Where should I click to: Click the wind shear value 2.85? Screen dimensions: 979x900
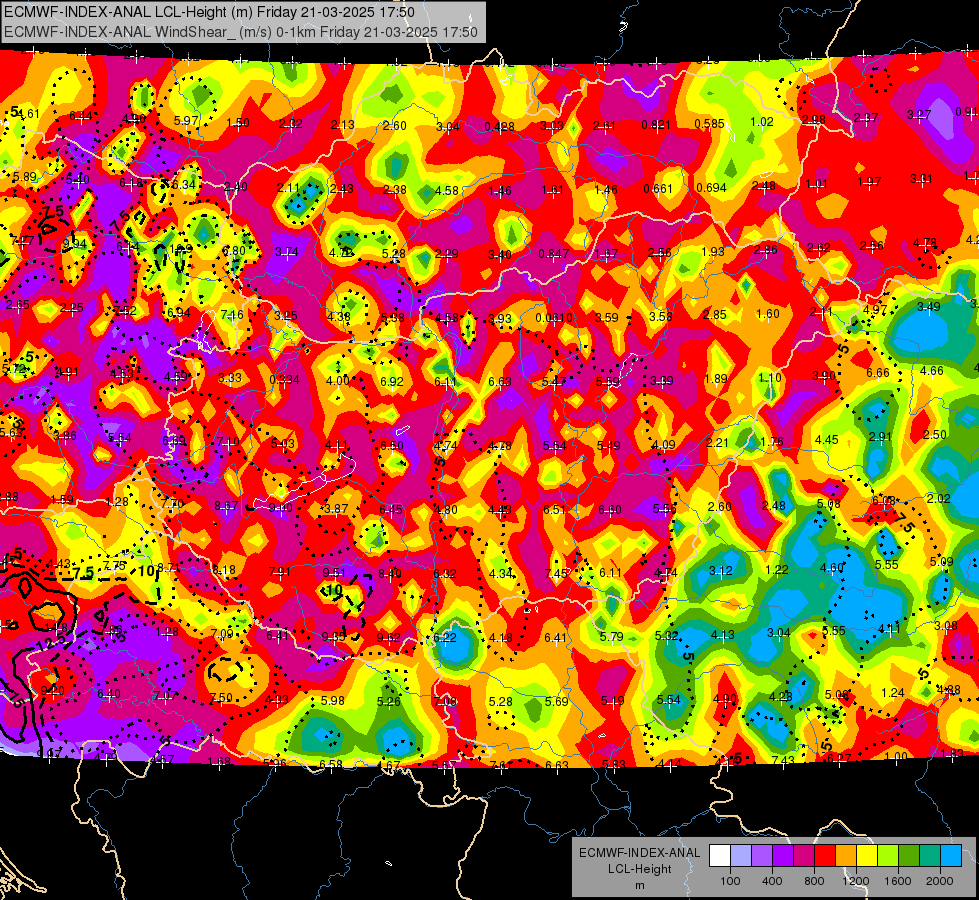(x=714, y=315)
